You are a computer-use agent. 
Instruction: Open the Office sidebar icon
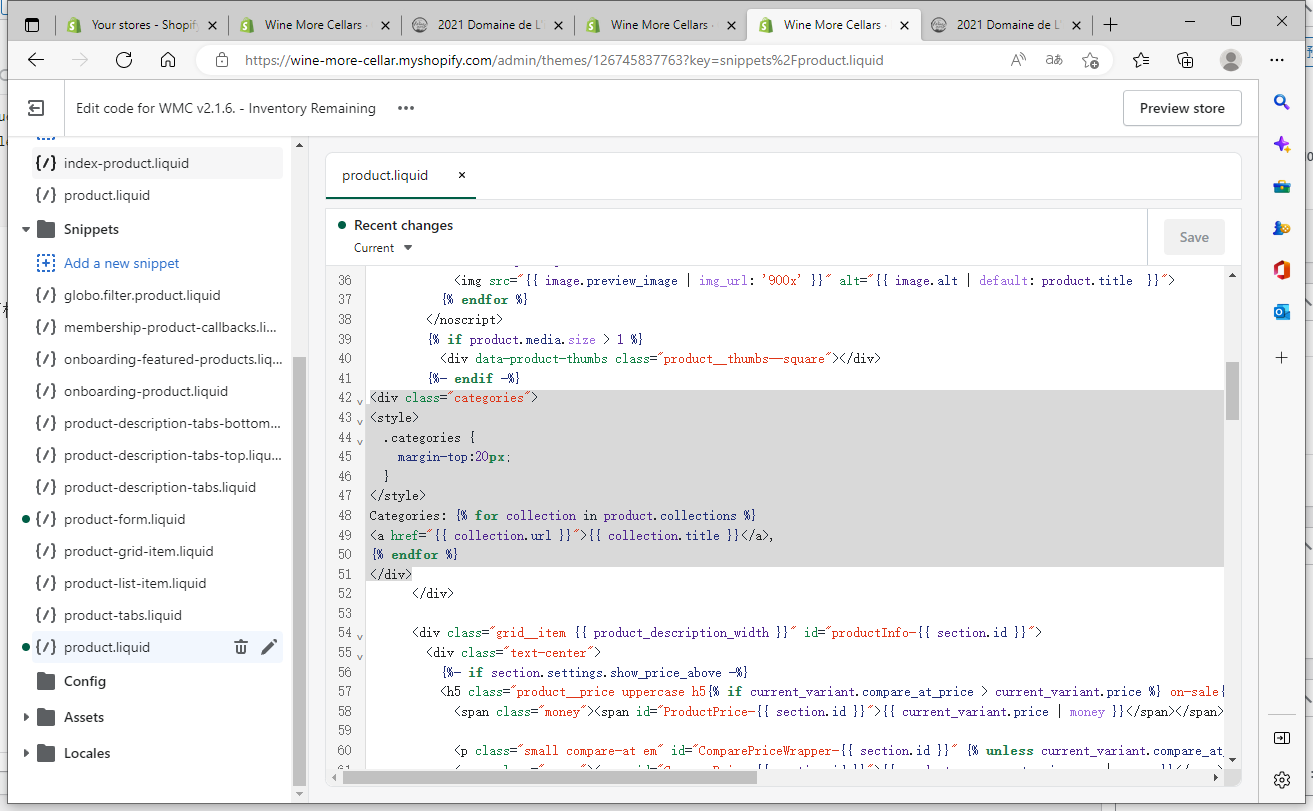coord(1282,270)
